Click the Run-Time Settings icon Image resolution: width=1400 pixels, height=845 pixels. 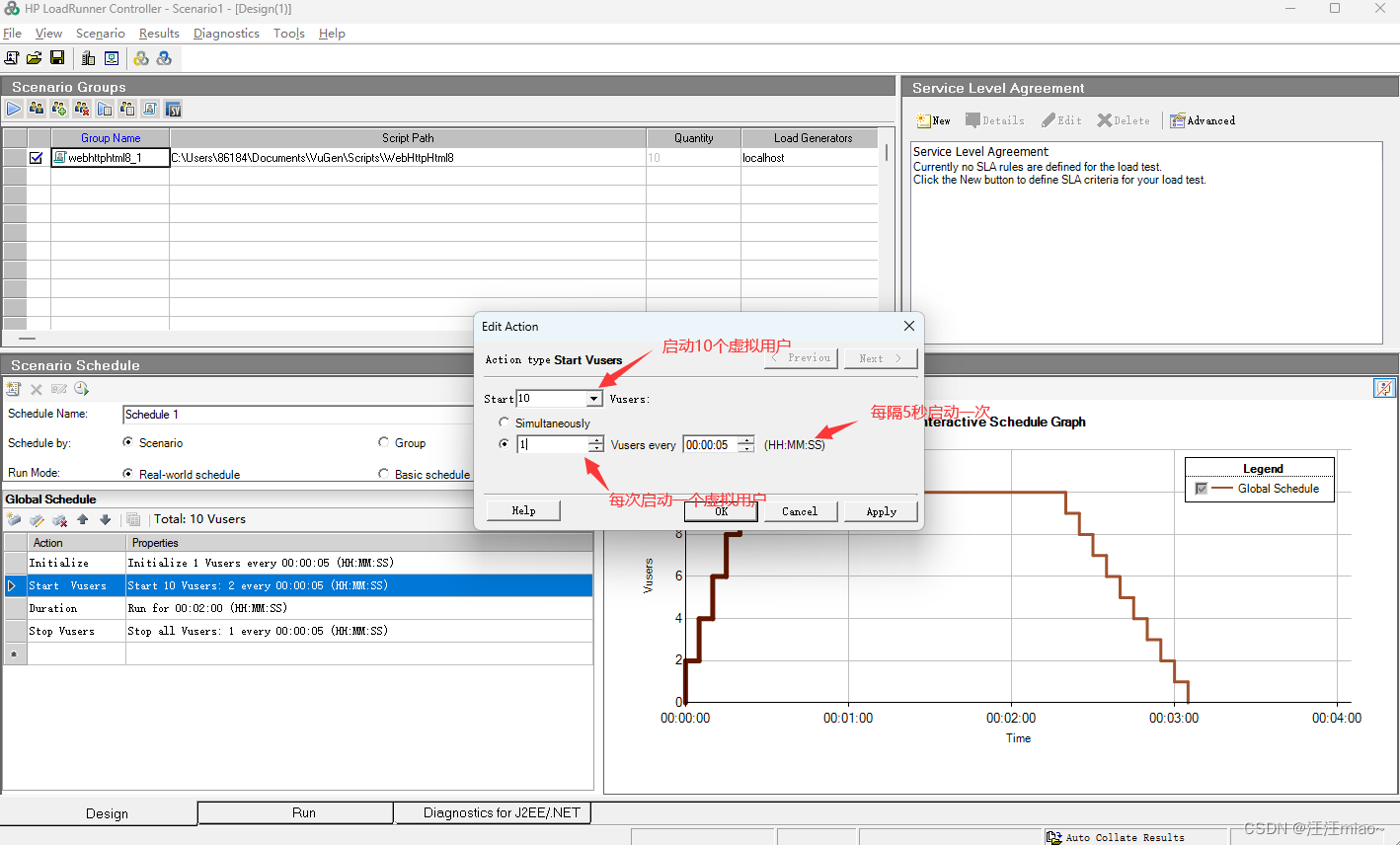point(105,109)
